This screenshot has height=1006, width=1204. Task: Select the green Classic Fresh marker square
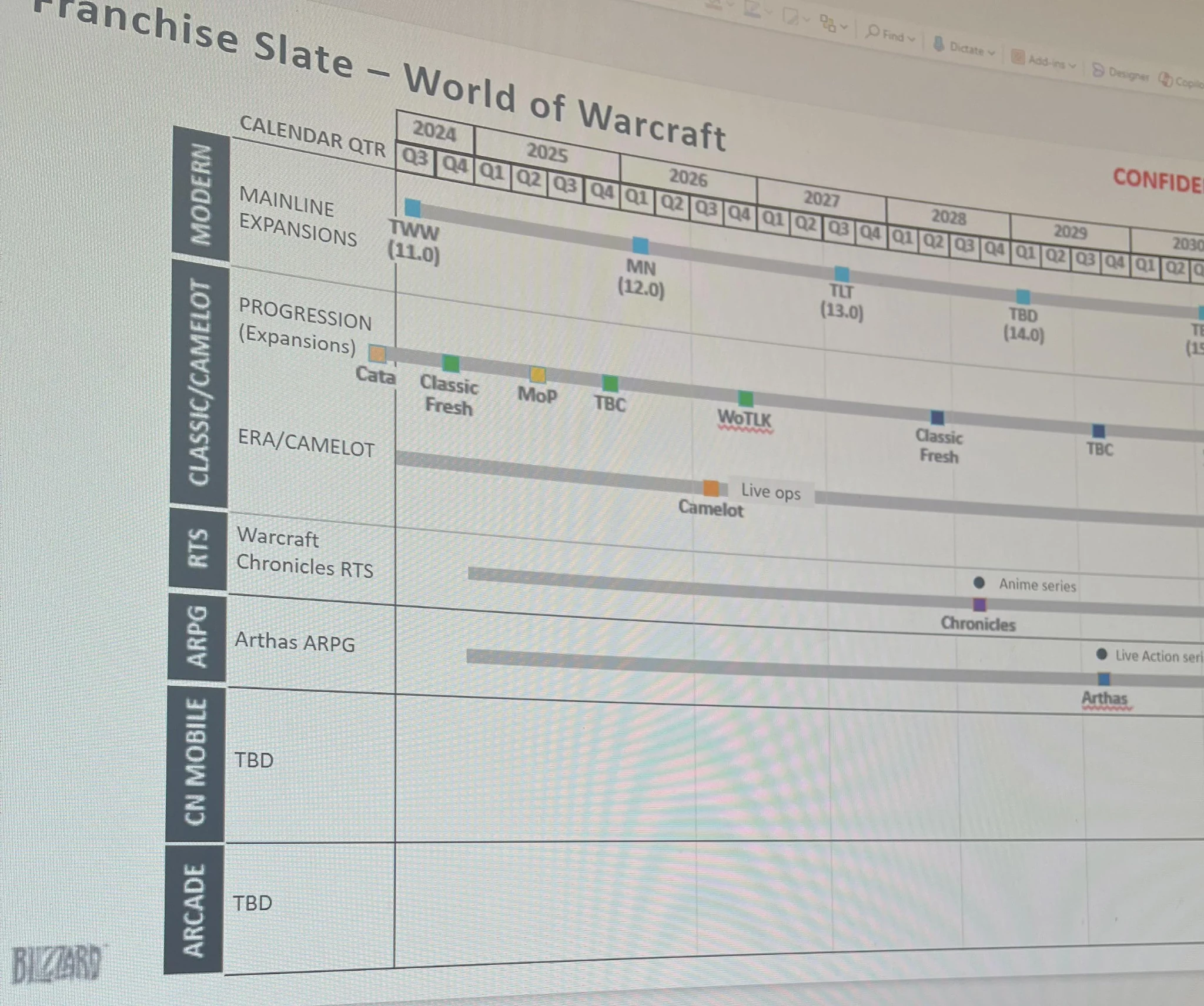451,364
